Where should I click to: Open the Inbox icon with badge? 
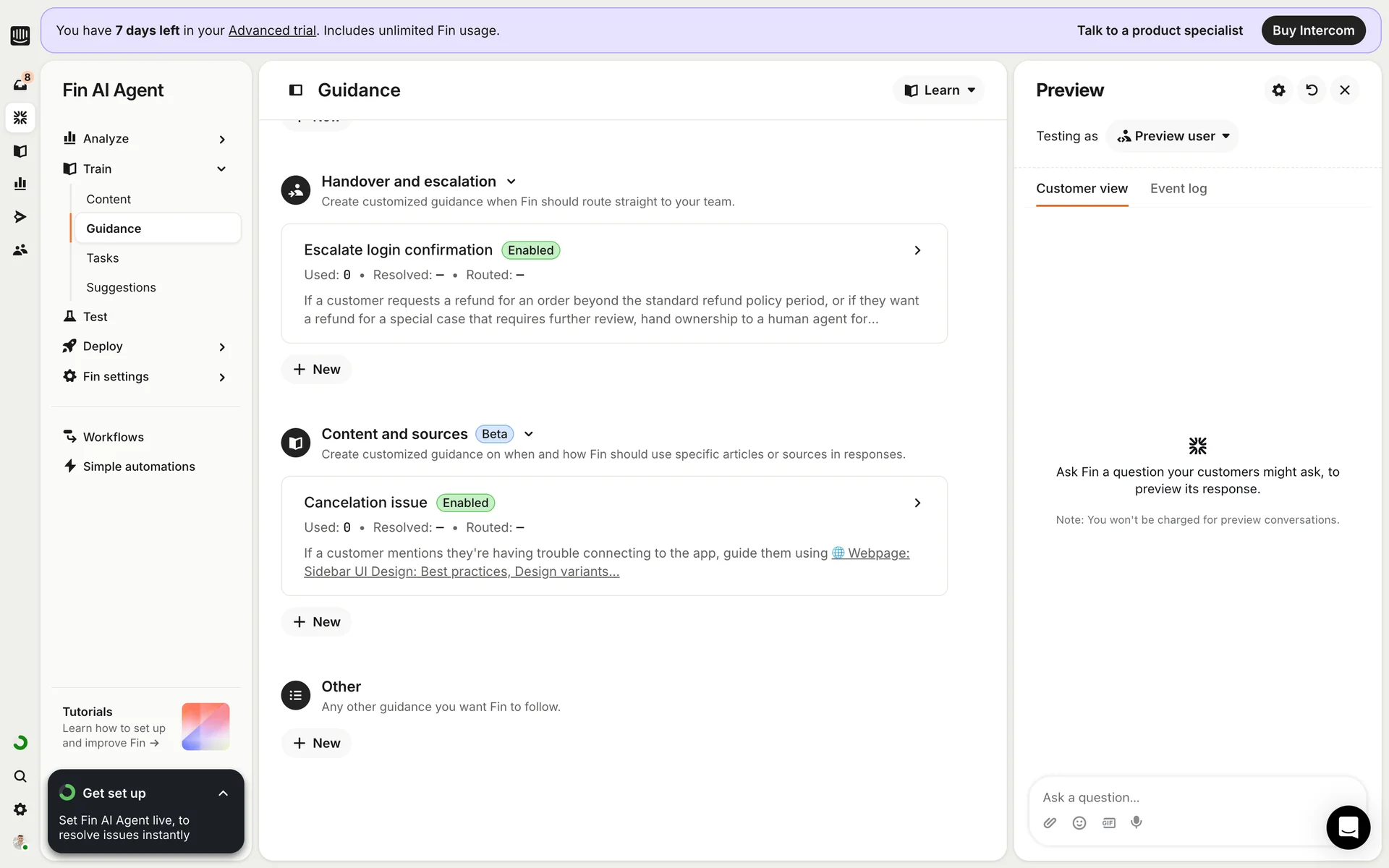click(x=20, y=84)
